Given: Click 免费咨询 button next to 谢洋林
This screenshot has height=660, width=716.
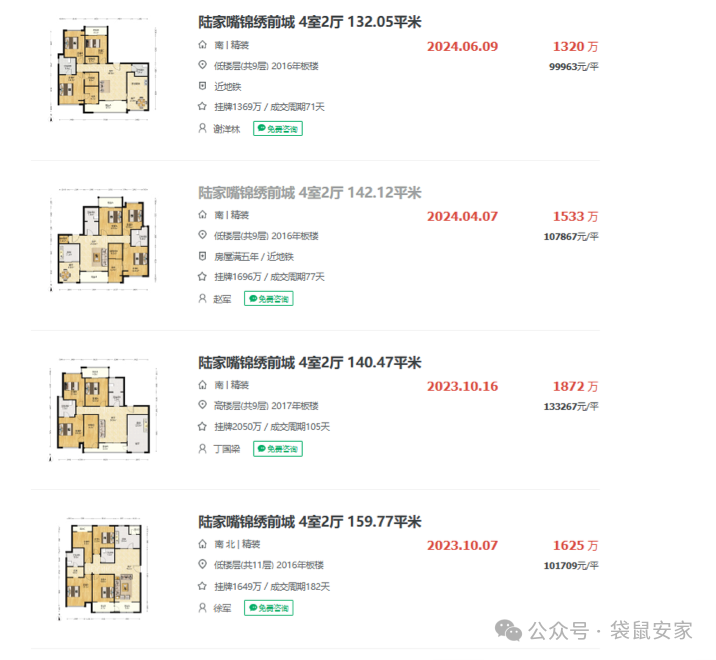Looking at the screenshot, I should (278, 128).
